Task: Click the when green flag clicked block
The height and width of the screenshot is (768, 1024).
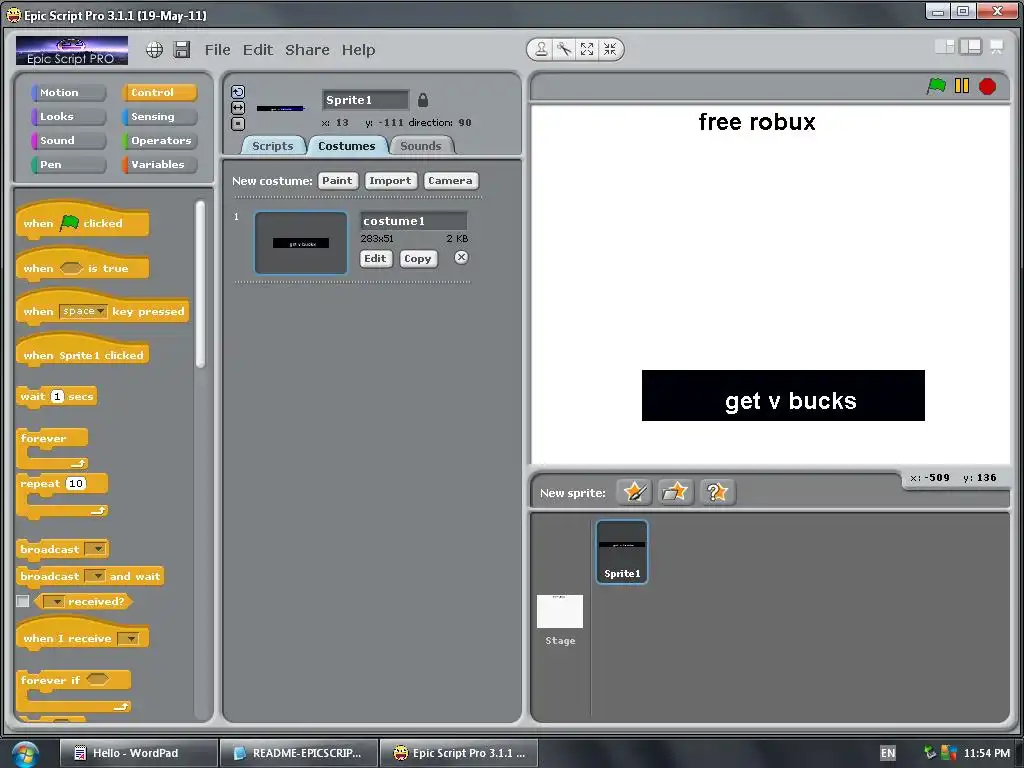Action: [82, 221]
